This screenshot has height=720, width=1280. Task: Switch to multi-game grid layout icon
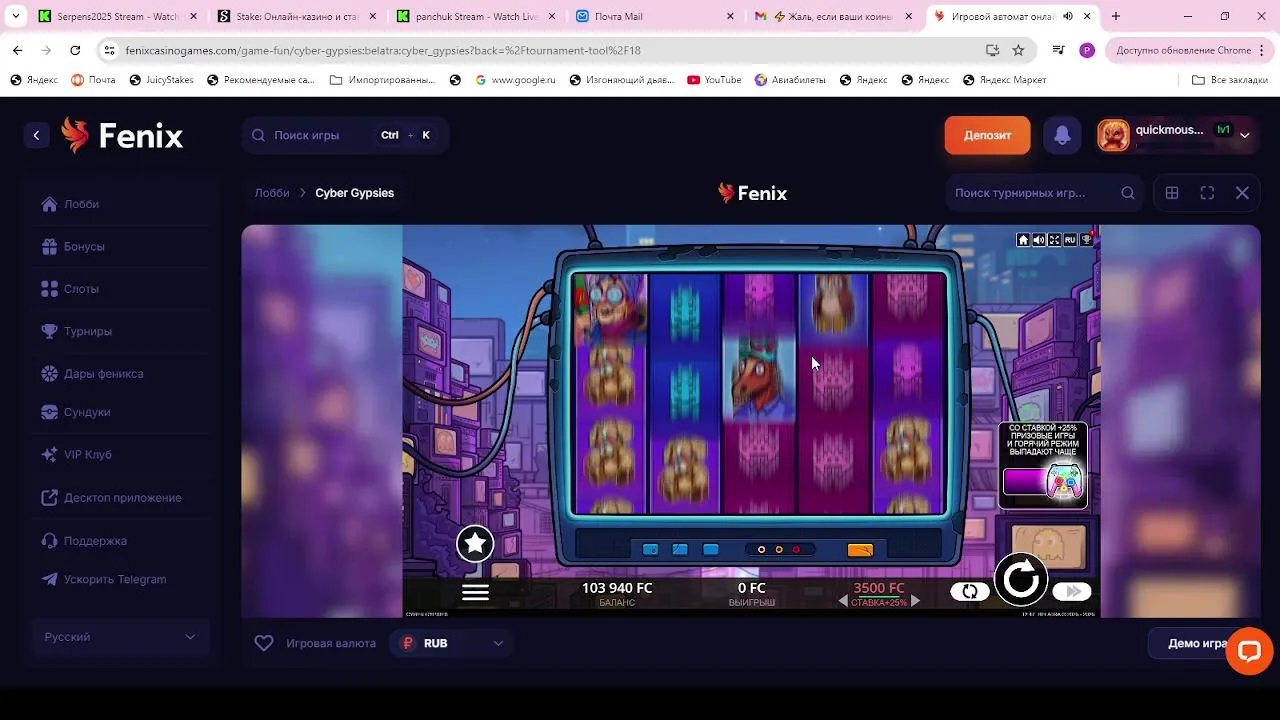click(x=1172, y=193)
